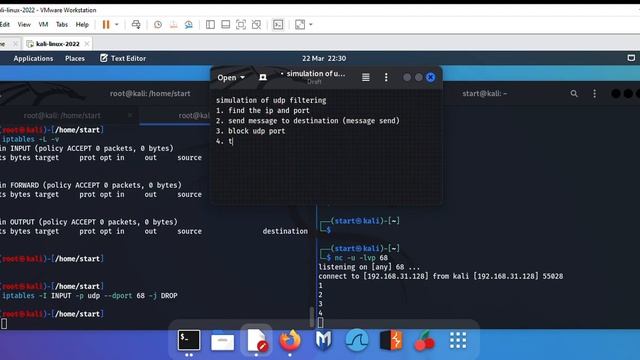This screenshot has width=640, height=360.
Task: Open the VMware Help menu
Action: pos(82,24)
